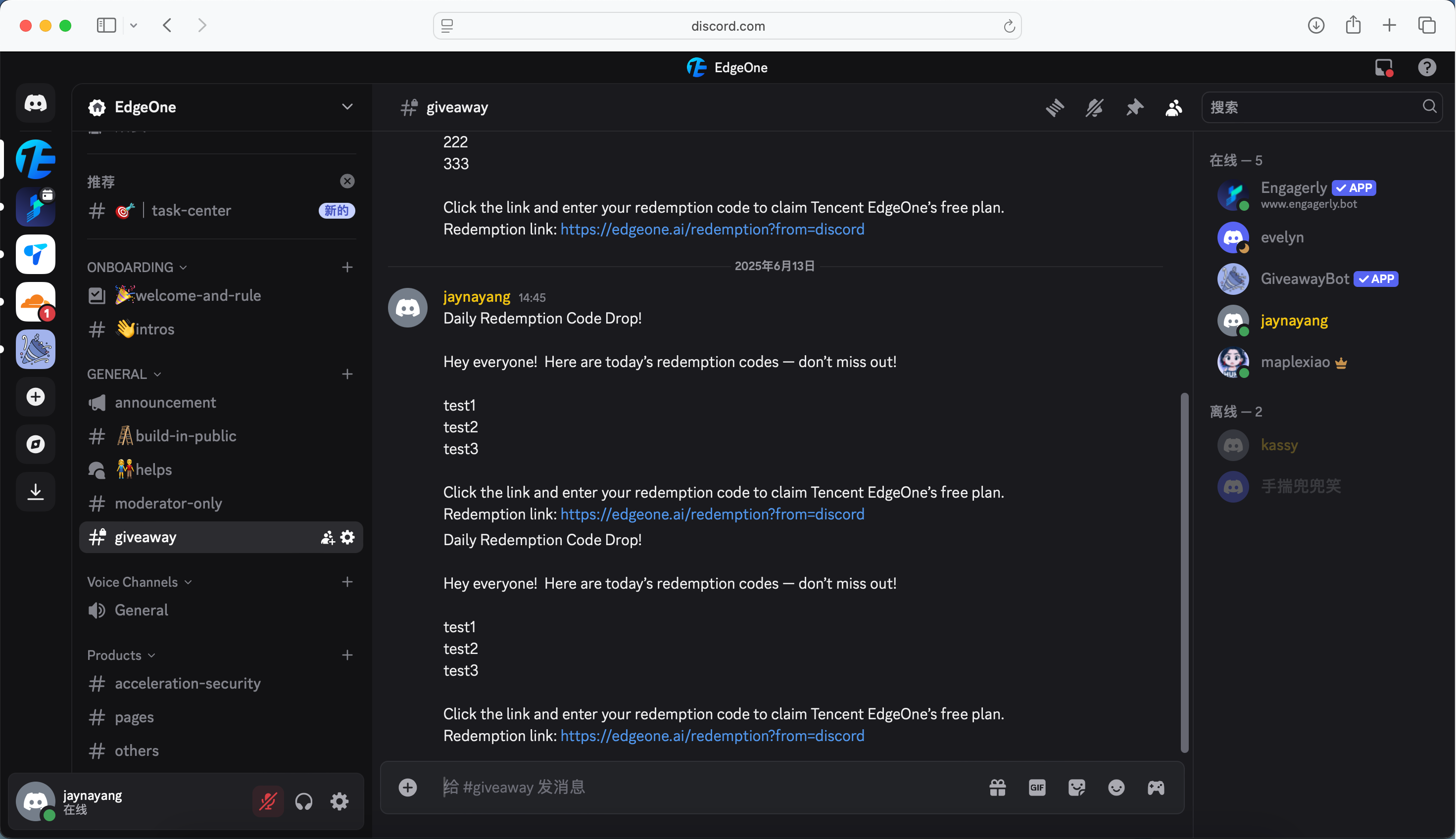
Task: Open apps launcher game controller icon
Action: click(x=1156, y=787)
